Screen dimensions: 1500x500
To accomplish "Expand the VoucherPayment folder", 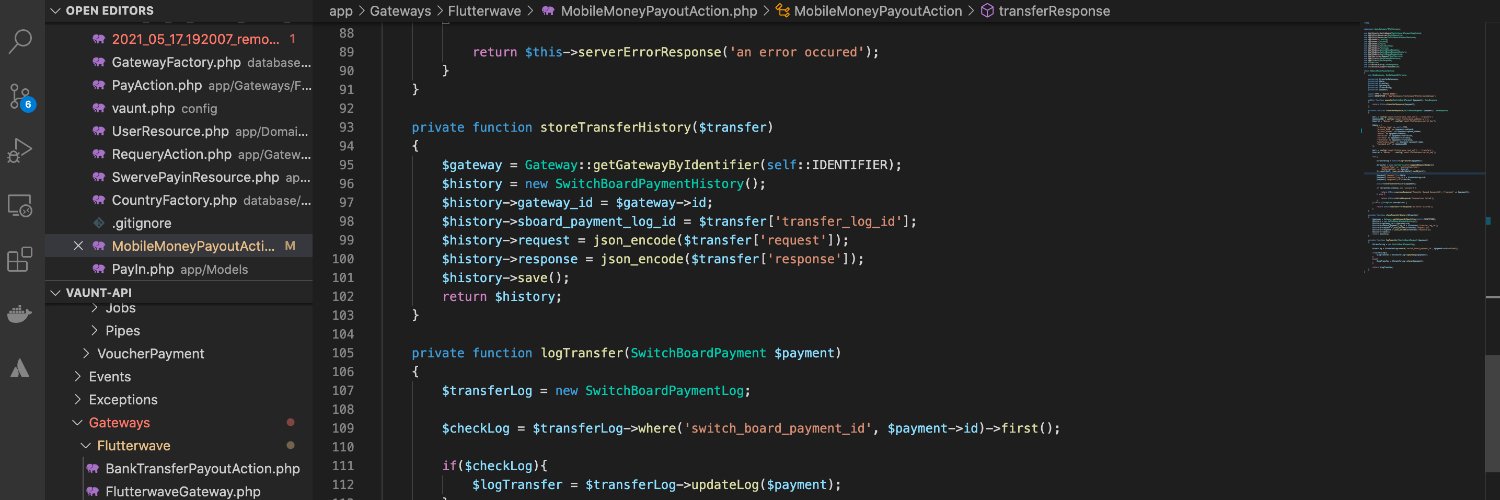I will coord(179,353).
